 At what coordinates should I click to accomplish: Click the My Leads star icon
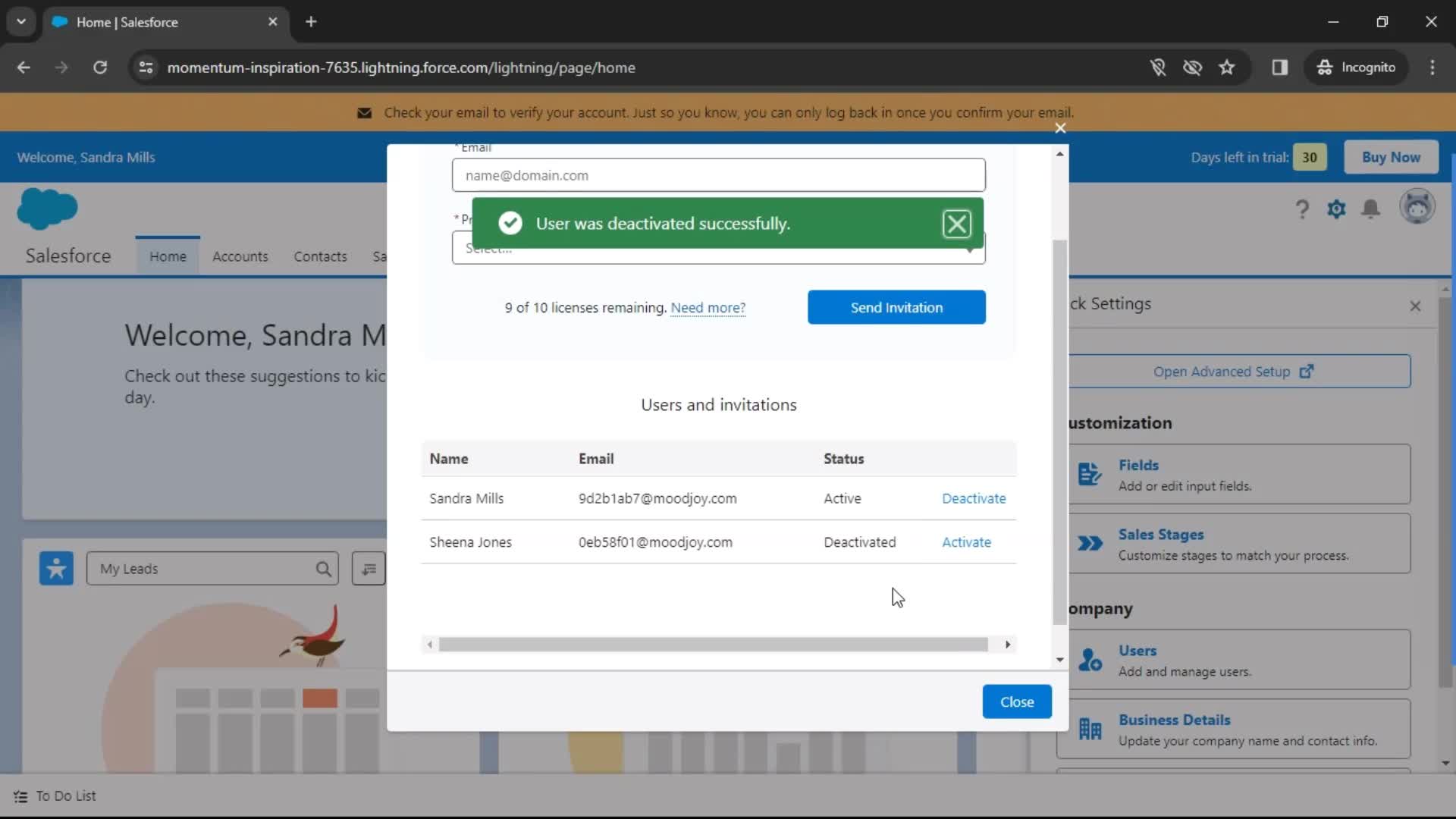(x=56, y=568)
